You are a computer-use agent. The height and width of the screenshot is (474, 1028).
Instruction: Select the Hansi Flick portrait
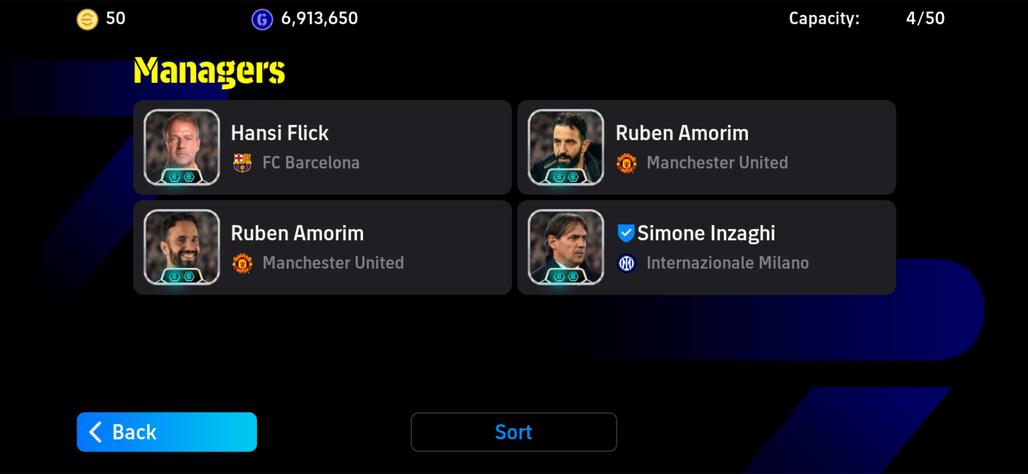(x=182, y=147)
